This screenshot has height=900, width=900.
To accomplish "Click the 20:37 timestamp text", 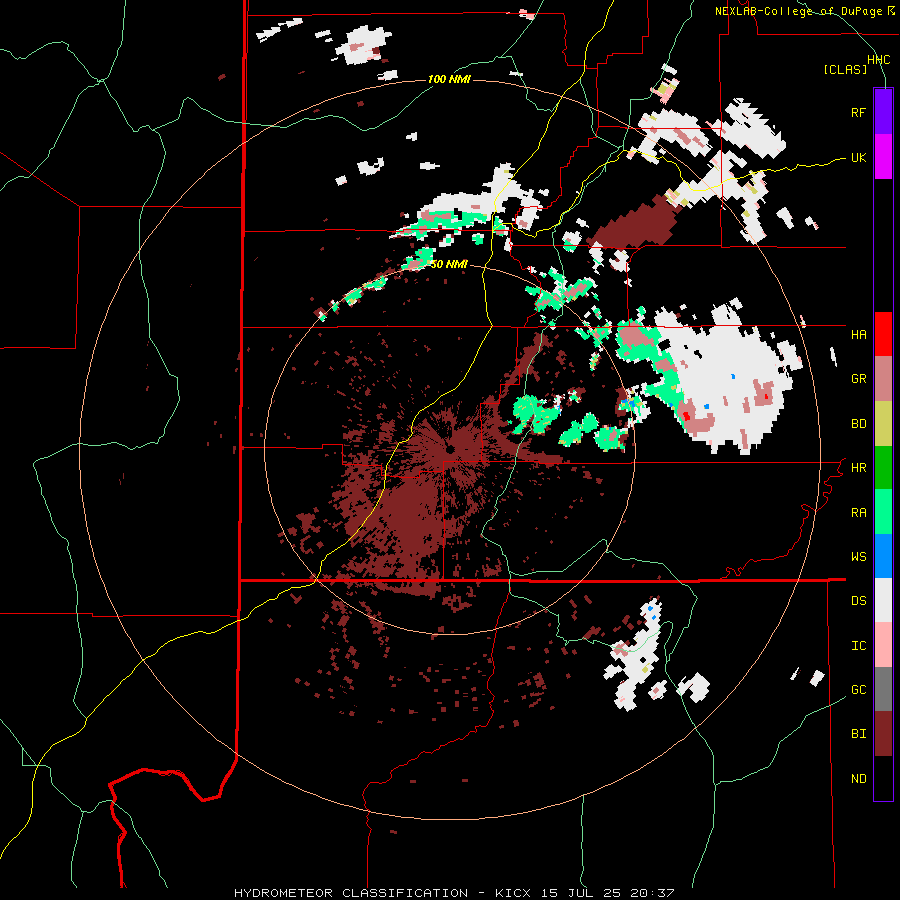I will click(x=654, y=893).
